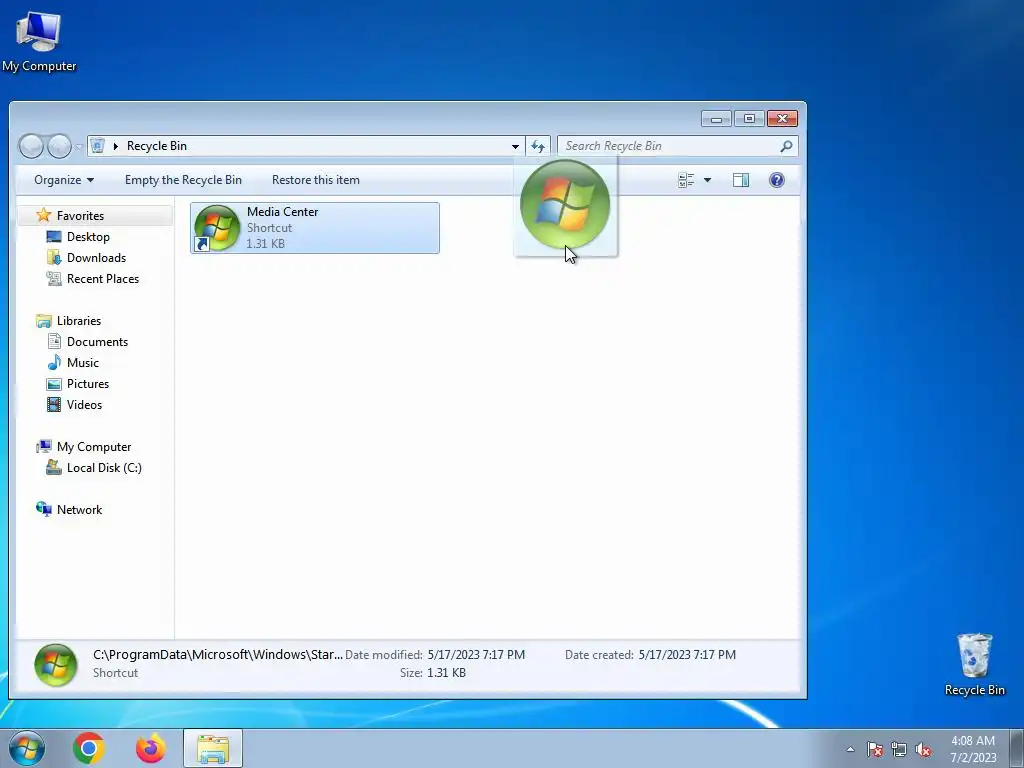Change your view icon button
Image resolution: width=1024 pixels, height=768 pixels.
[x=686, y=180]
